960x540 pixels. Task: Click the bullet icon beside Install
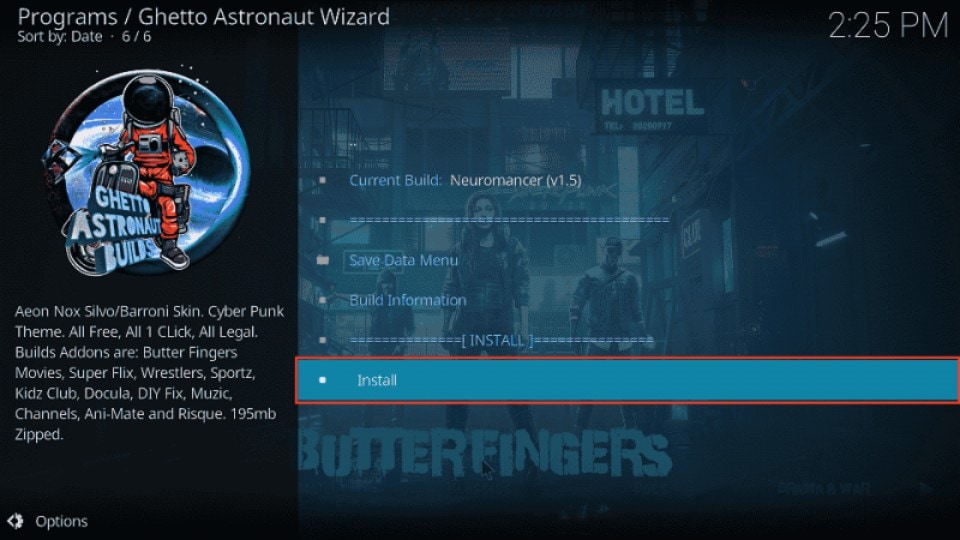(x=323, y=380)
